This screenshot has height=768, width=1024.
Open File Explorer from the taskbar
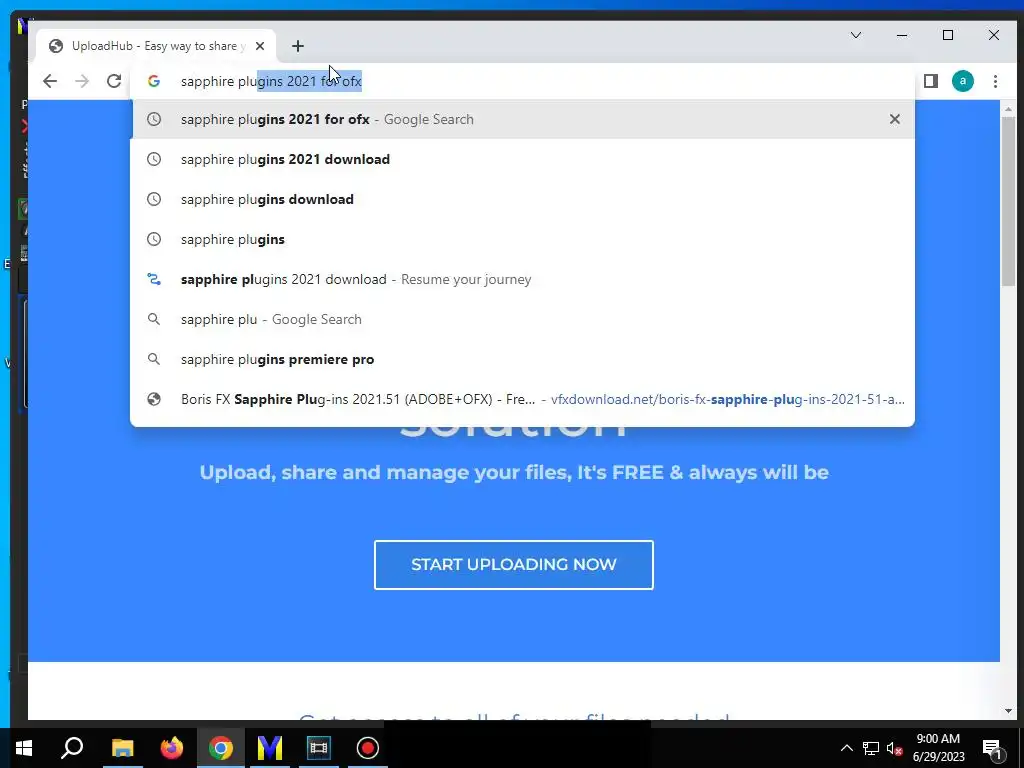[122, 748]
